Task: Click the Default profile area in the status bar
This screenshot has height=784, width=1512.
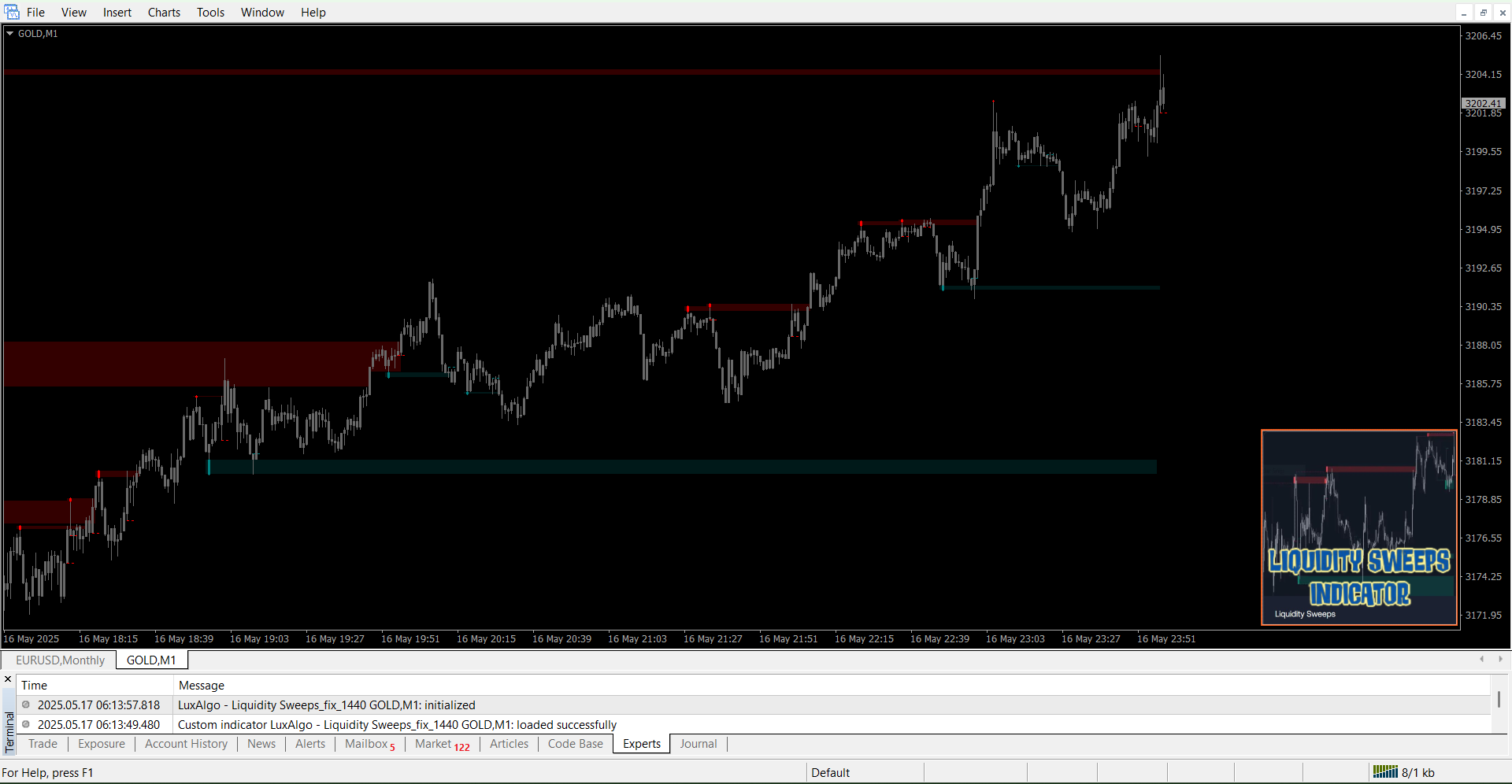Action: click(831, 772)
